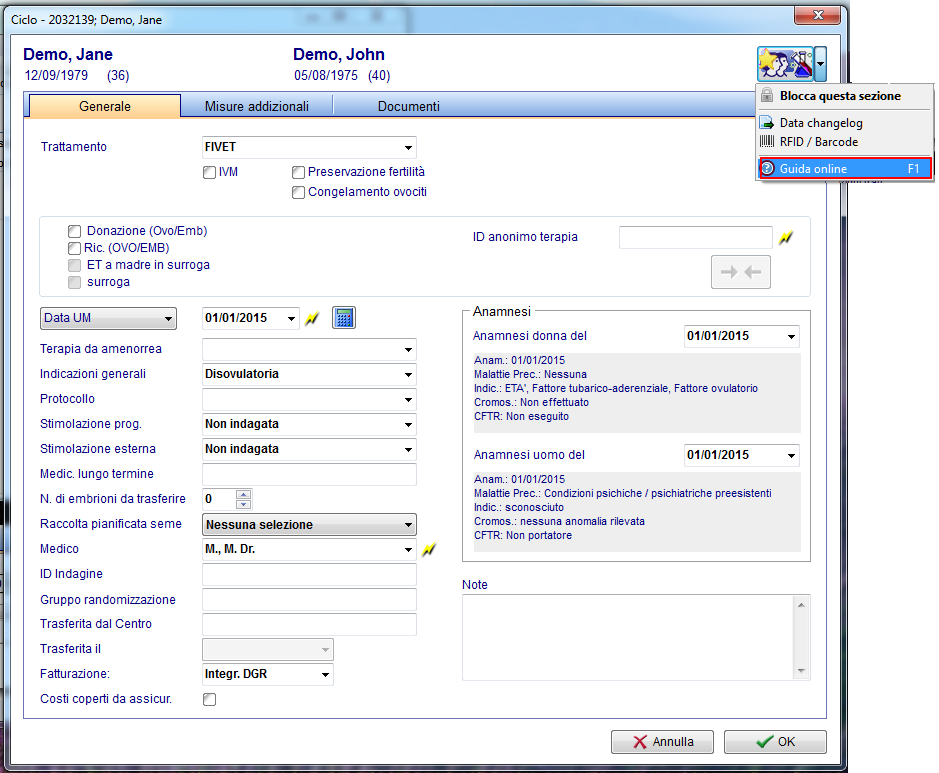The width and height of the screenshot is (939, 773).
Task: Check the Donazione (Ovo/Emb) checkbox
Action: pyautogui.click(x=74, y=231)
